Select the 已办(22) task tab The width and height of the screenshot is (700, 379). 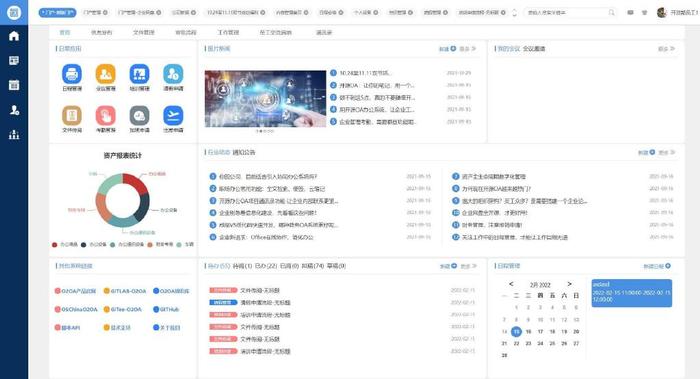coord(266,266)
